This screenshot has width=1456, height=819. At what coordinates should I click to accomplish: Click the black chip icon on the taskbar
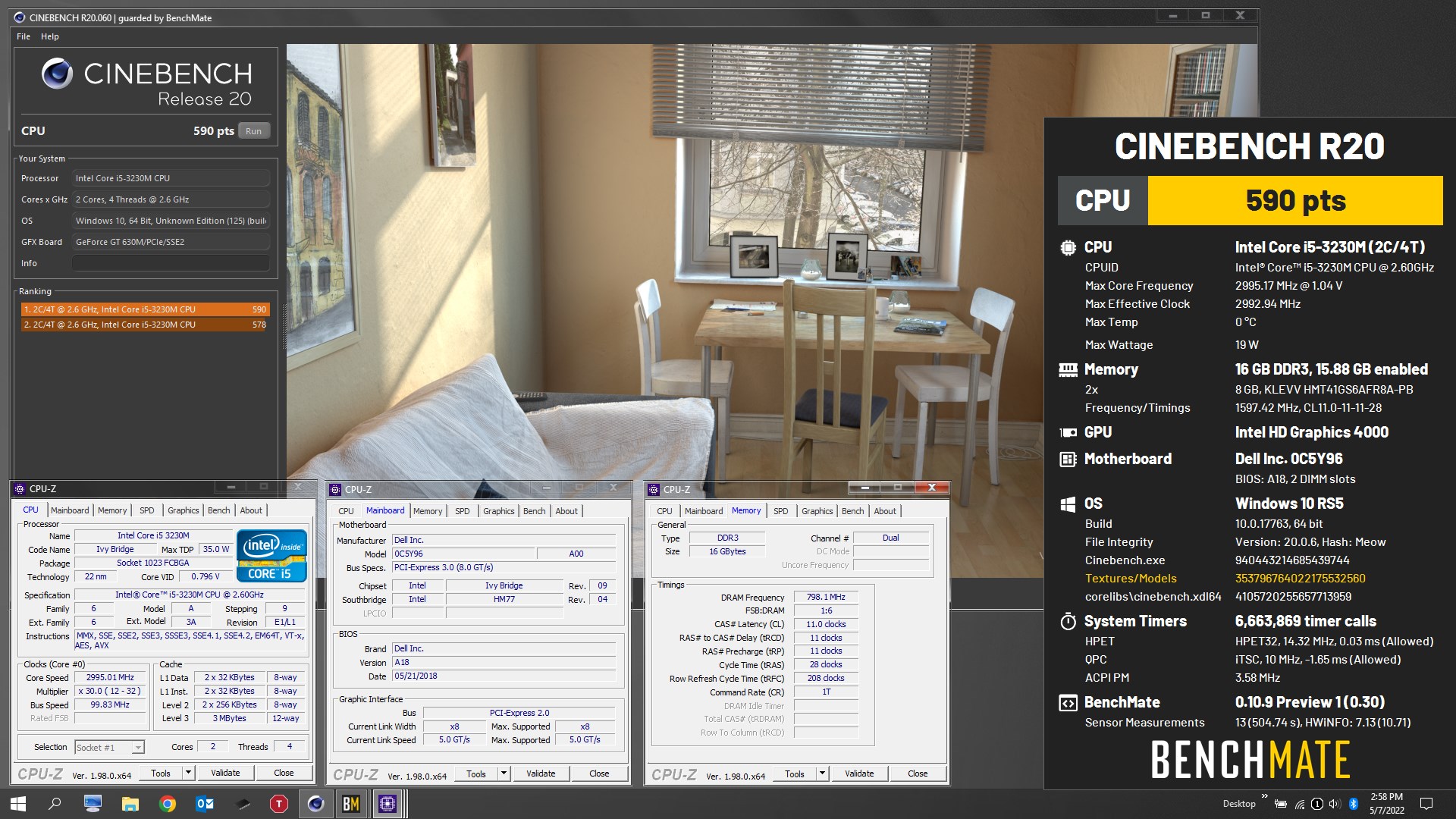click(242, 804)
